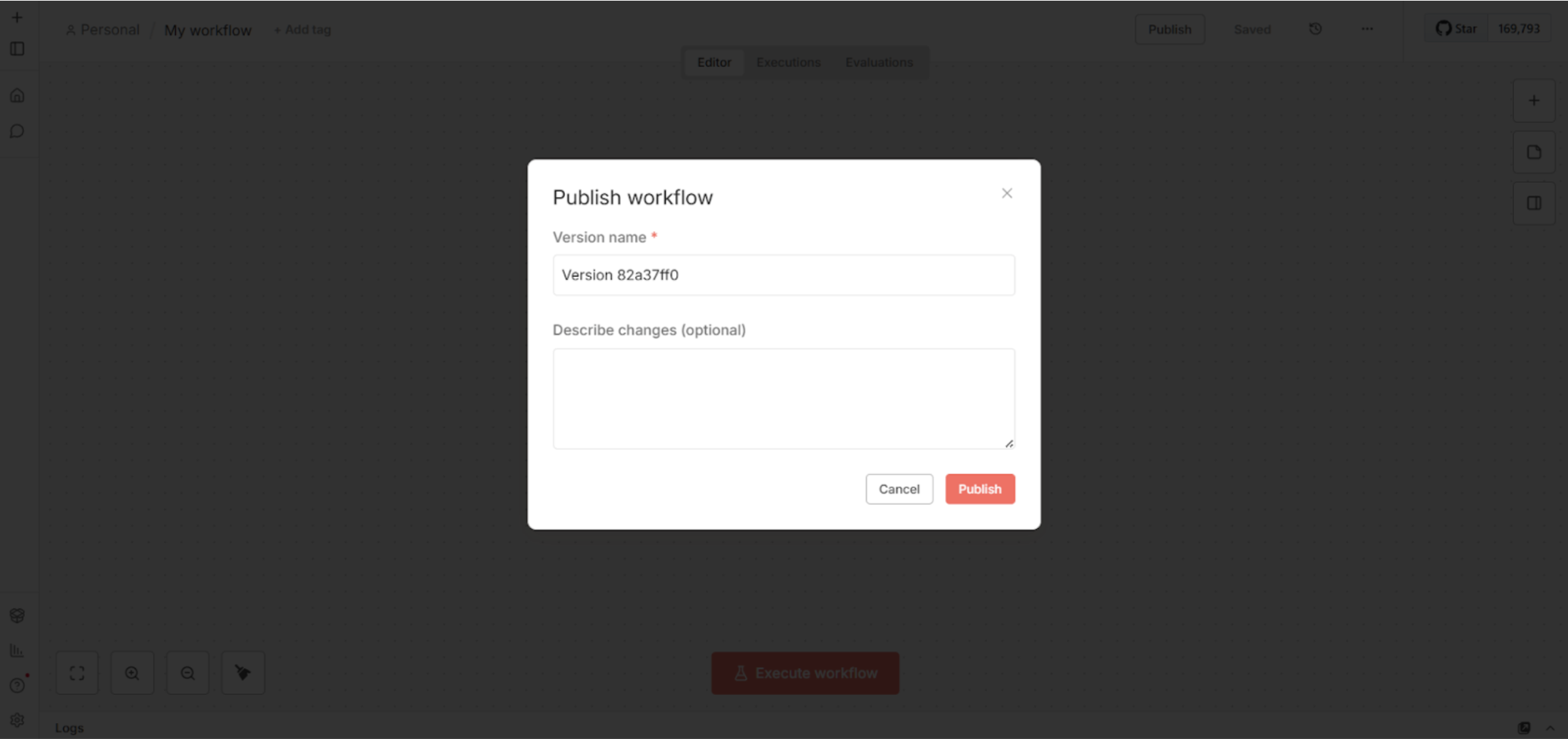Open the templates cube icon

(x=17, y=615)
